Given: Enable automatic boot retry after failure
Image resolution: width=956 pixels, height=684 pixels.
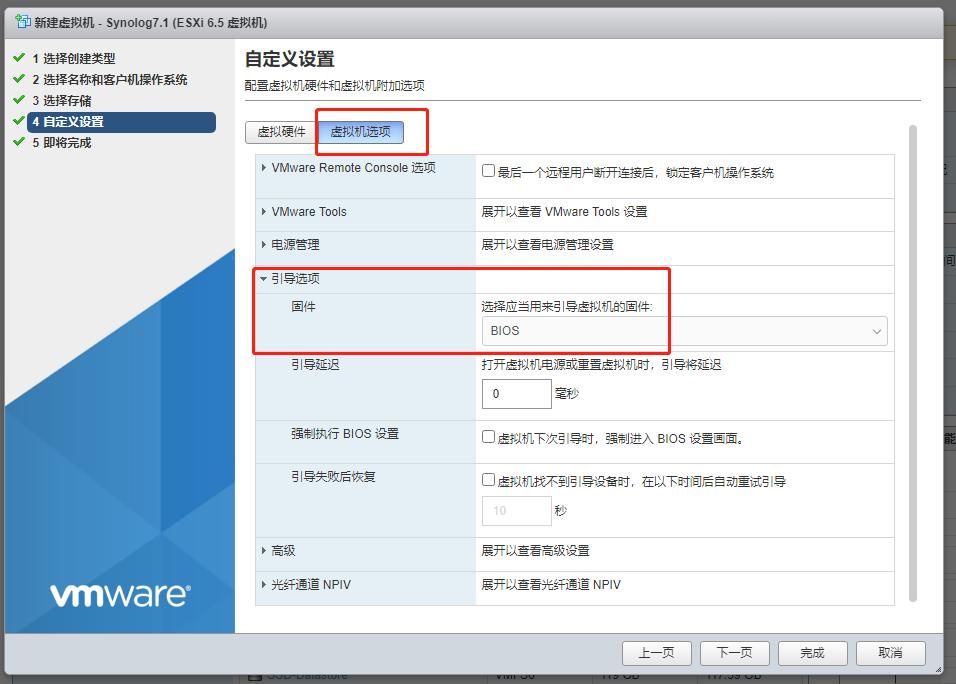Looking at the screenshot, I should [487, 481].
